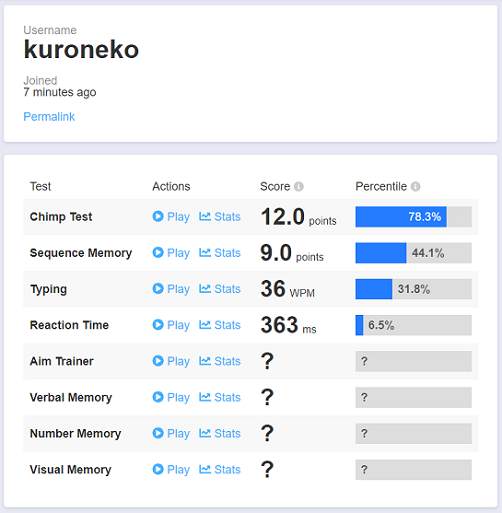Open the Permalink link

point(49,117)
